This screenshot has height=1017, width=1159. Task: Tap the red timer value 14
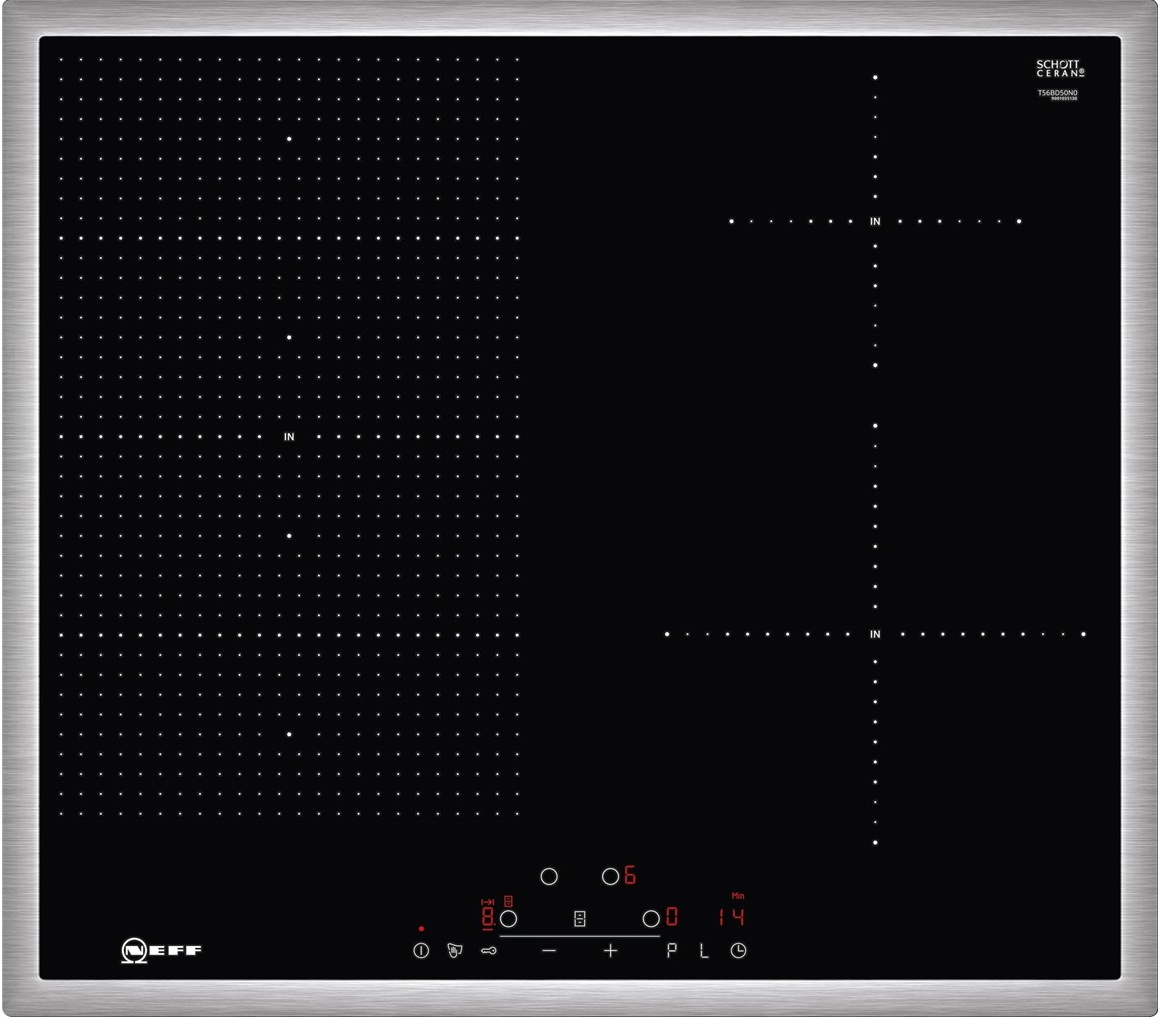(x=732, y=917)
